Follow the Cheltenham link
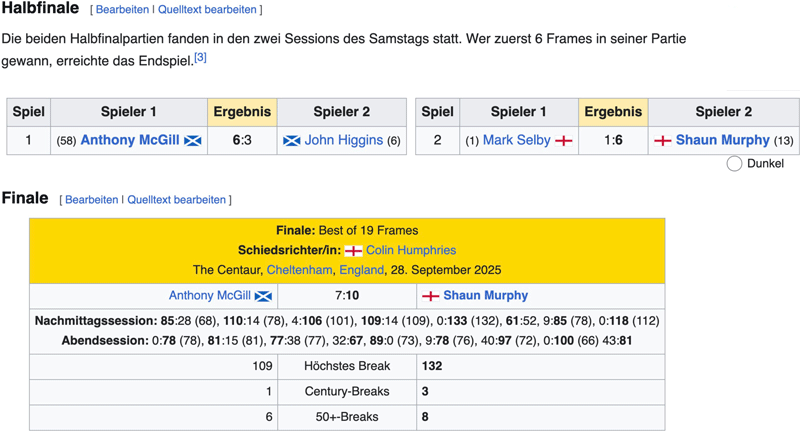The width and height of the screenshot is (800, 432). [x=302, y=270]
